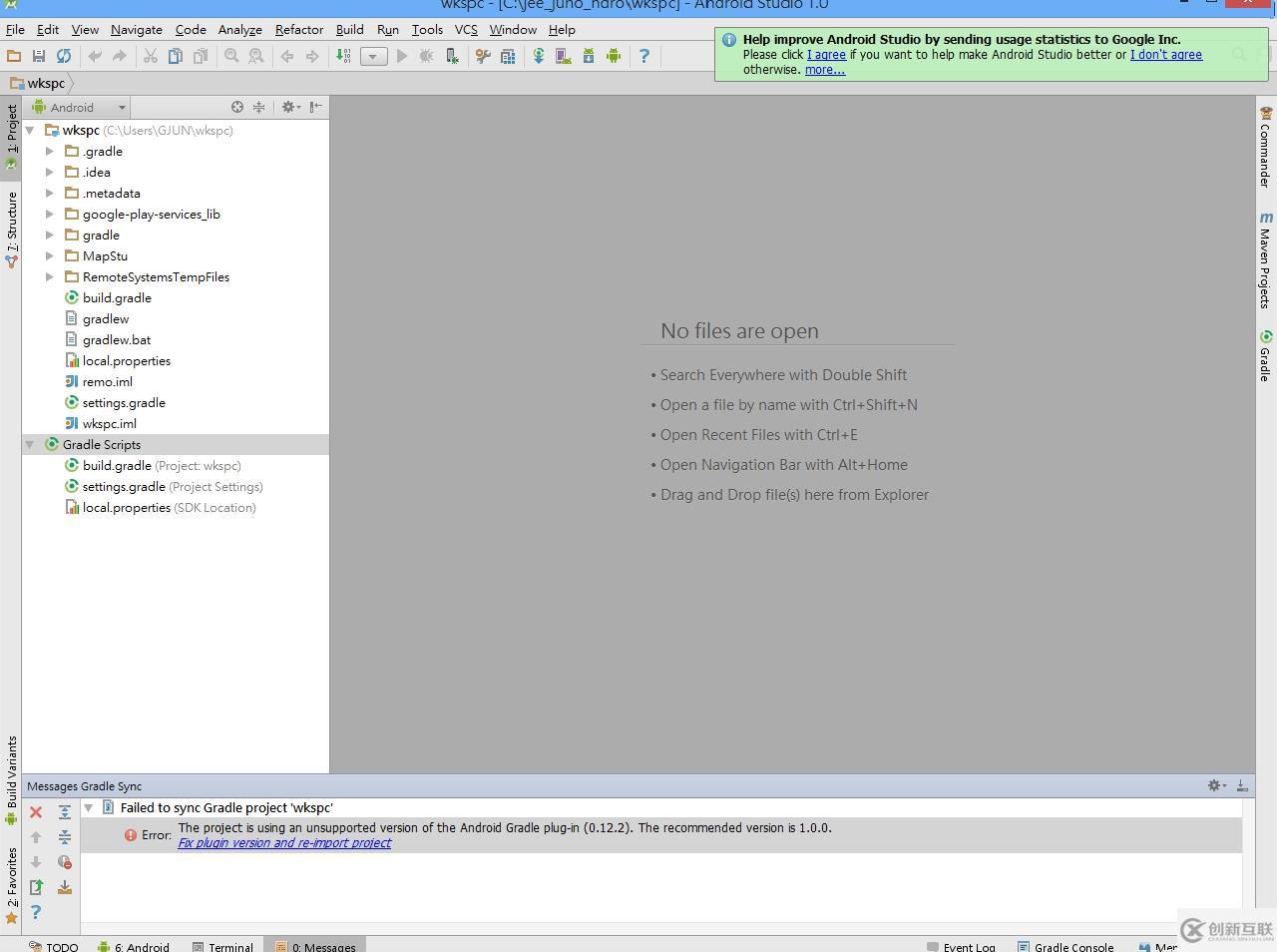Screen dimensions: 1277x952
Task: Click Attach debugger to Android process icon
Action: [452, 56]
